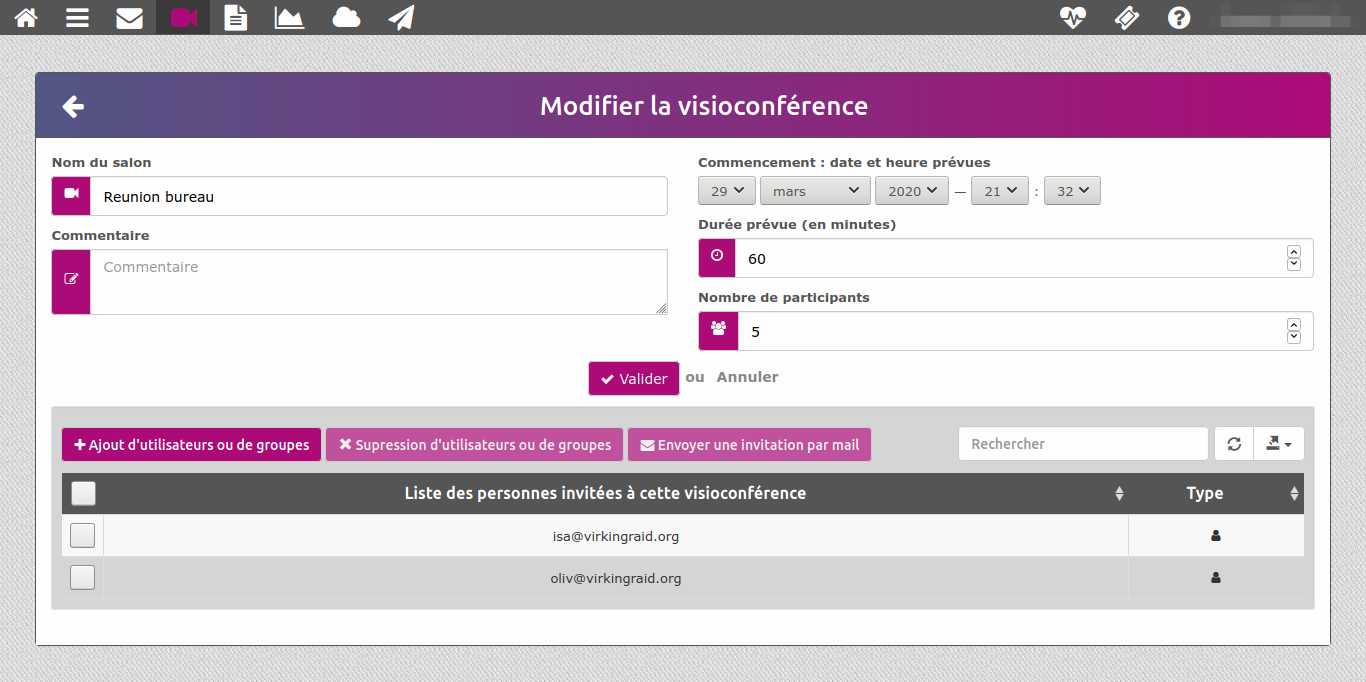Open the hamburger menu icon
Image resolution: width=1366 pixels, height=682 pixels.
pos(78,18)
